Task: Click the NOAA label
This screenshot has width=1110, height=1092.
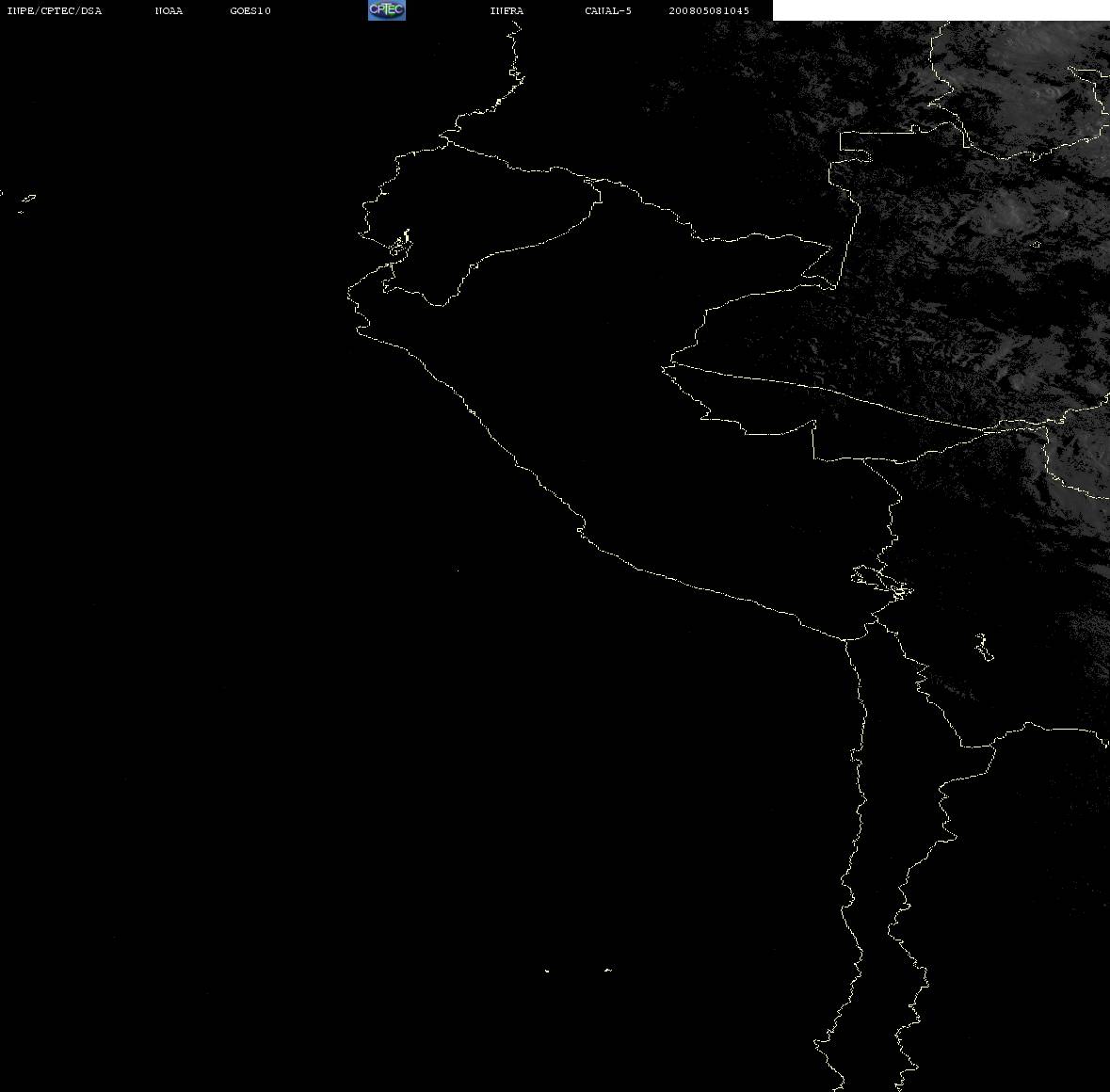Action: click(x=169, y=10)
